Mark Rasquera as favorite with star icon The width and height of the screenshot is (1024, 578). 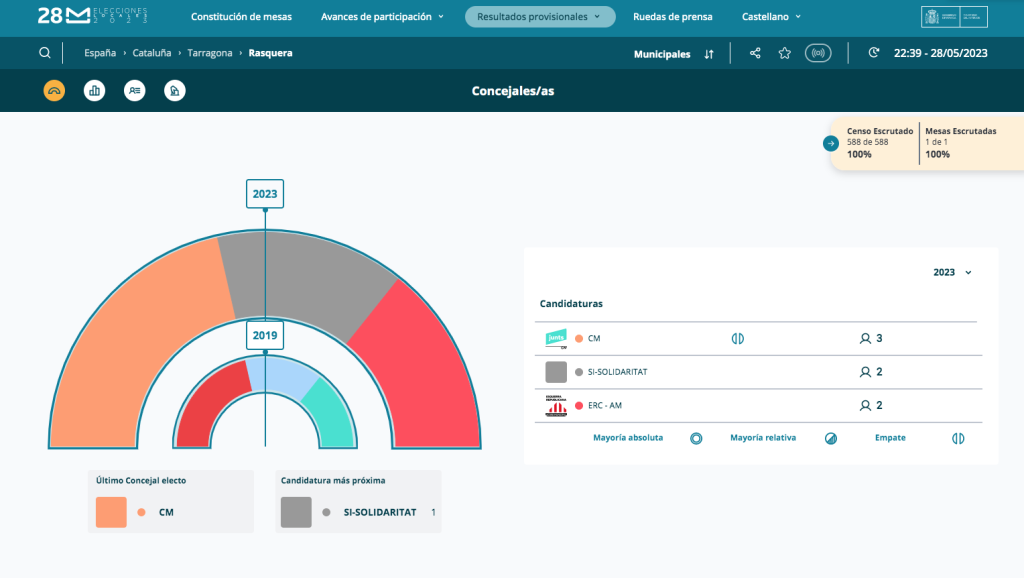click(784, 54)
